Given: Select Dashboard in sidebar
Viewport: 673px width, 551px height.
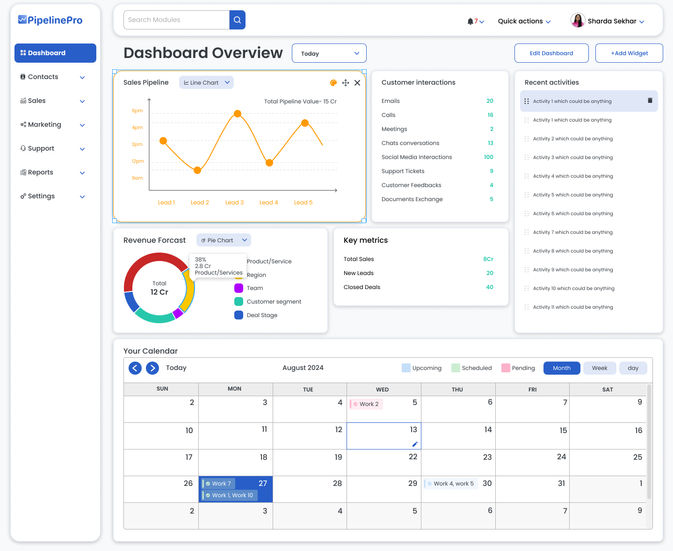Looking at the screenshot, I should [55, 53].
